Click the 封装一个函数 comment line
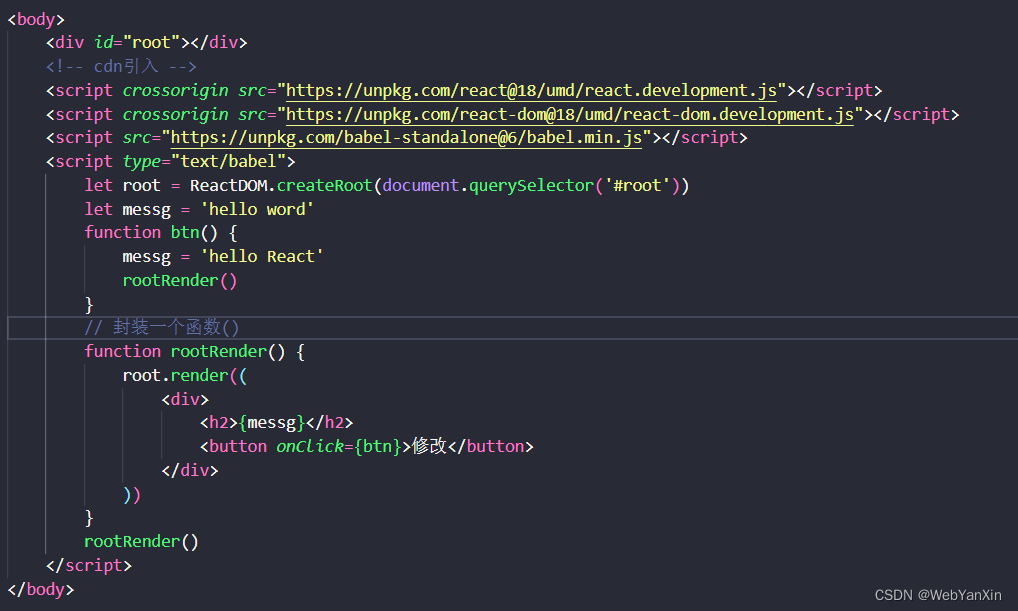 pos(162,327)
